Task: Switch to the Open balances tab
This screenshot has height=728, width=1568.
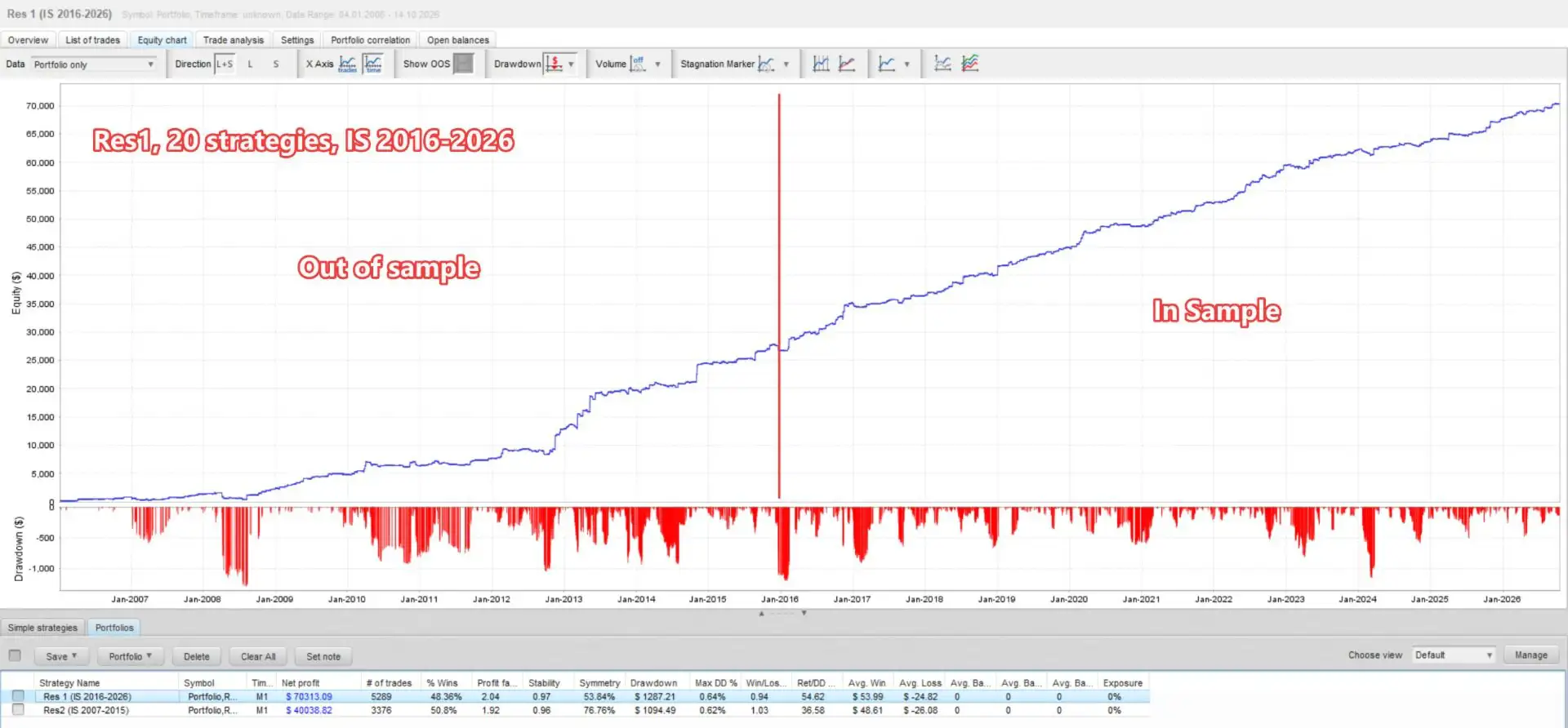Action: click(458, 40)
